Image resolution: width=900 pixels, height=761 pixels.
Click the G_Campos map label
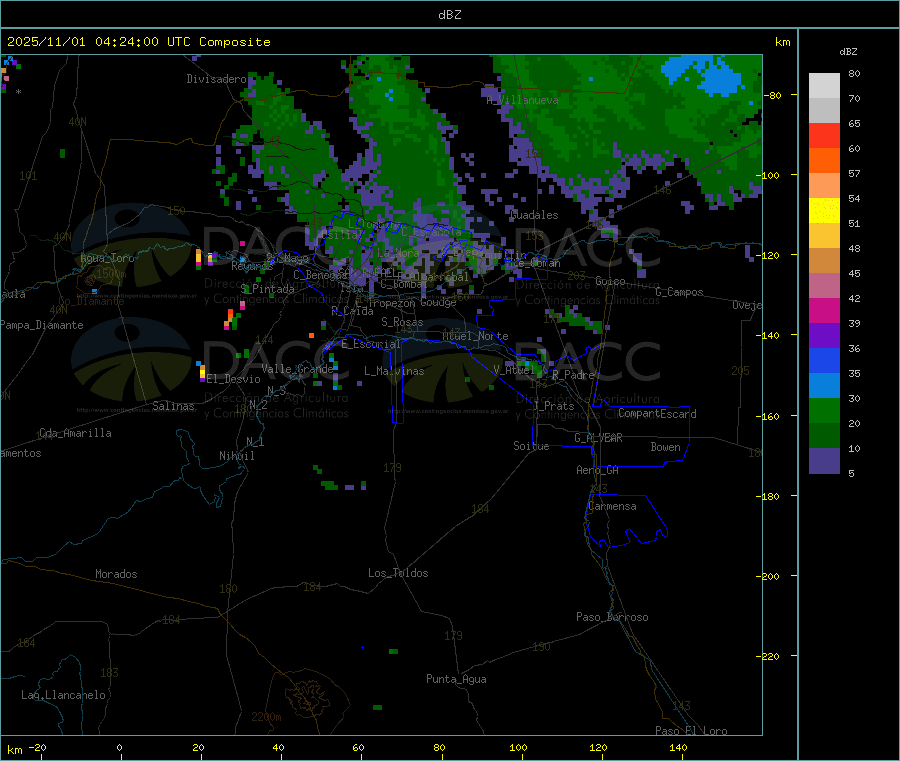click(680, 293)
